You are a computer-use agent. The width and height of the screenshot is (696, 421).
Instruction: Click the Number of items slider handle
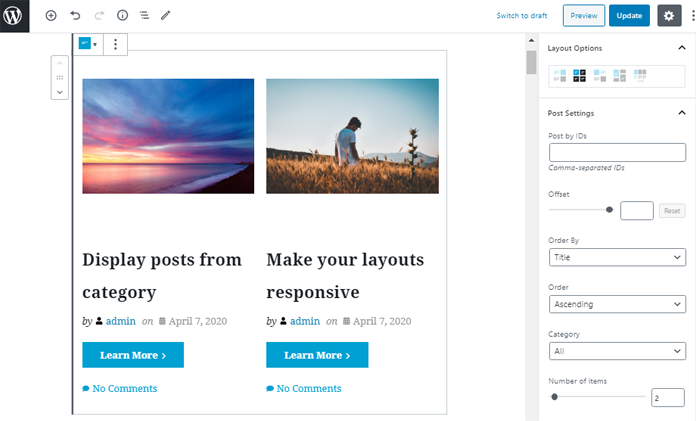coord(554,397)
